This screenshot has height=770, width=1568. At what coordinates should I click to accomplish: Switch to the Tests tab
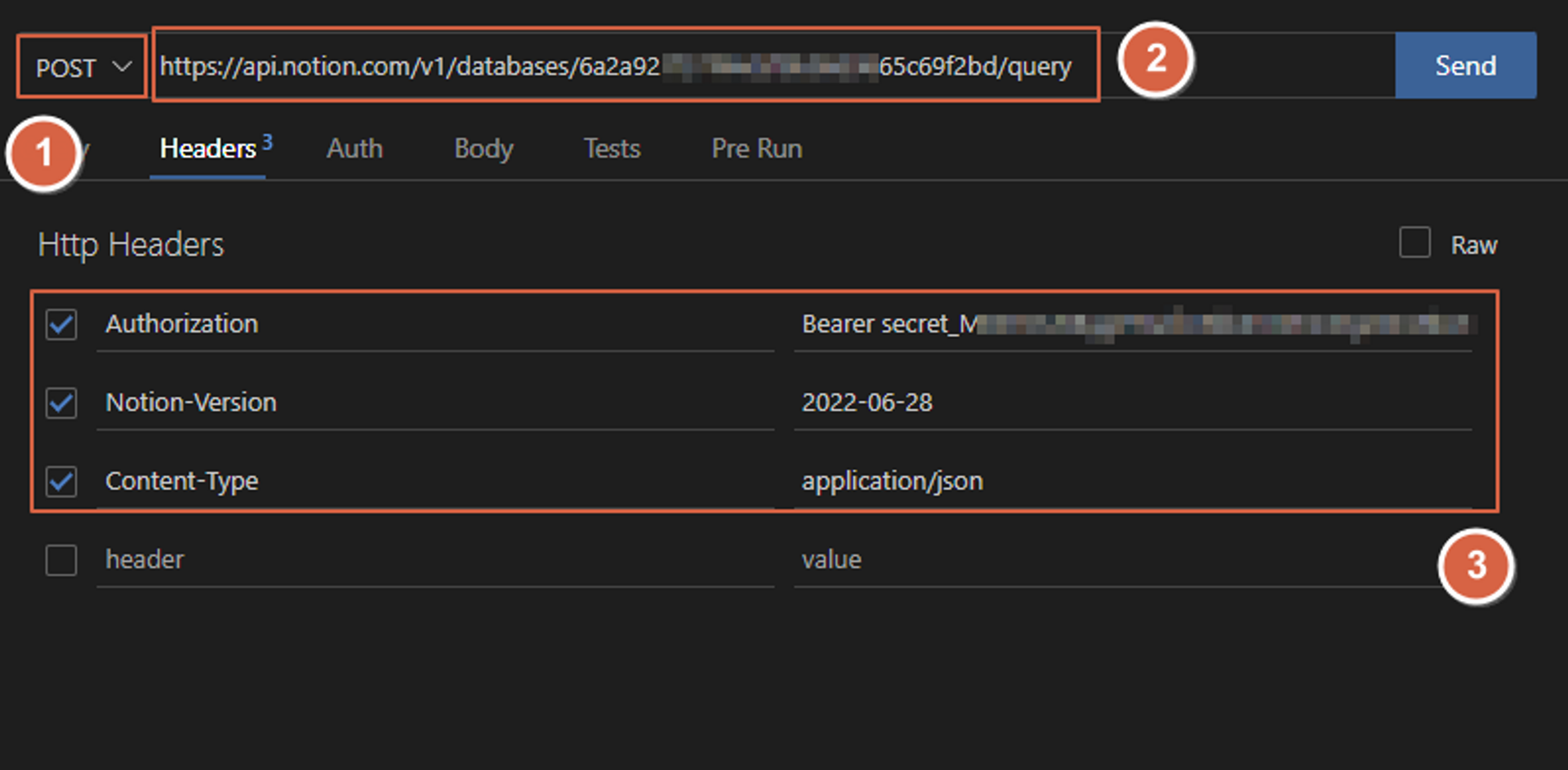612,149
